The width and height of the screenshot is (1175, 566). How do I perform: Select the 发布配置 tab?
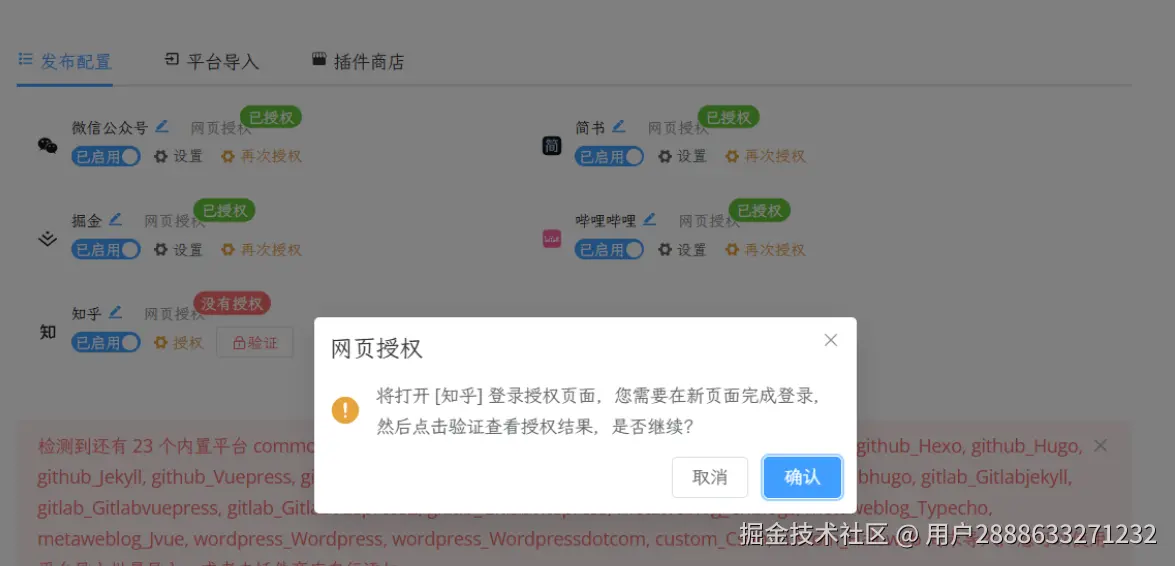click(65, 61)
